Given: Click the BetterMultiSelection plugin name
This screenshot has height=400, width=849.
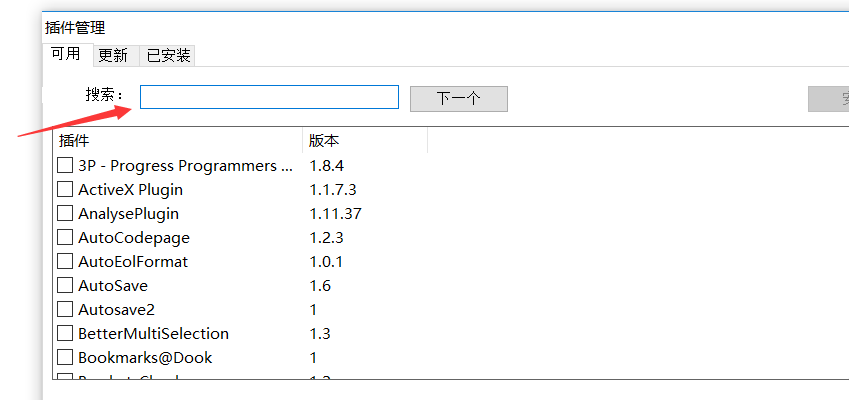Looking at the screenshot, I should pyautogui.click(x=153, y=334).
